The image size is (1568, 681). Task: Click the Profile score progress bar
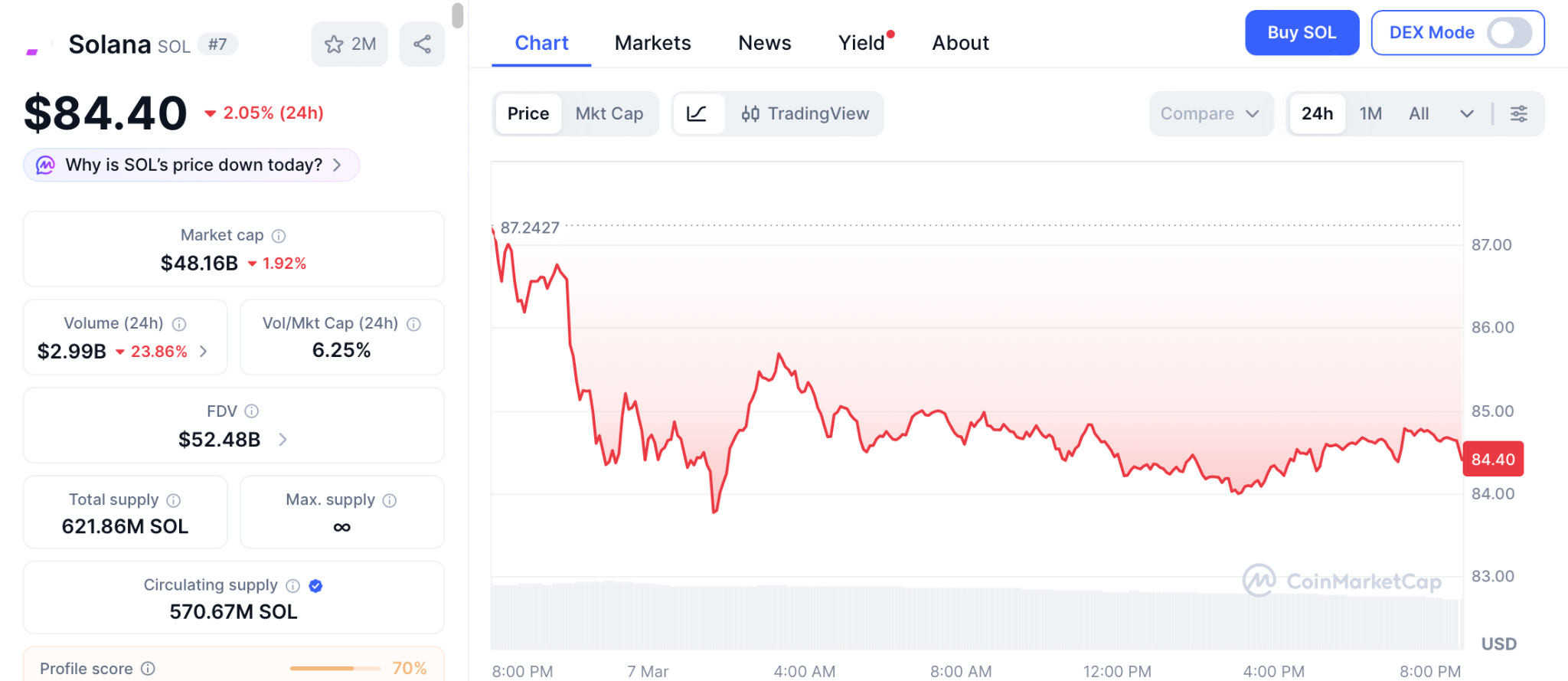coord(335,669)
